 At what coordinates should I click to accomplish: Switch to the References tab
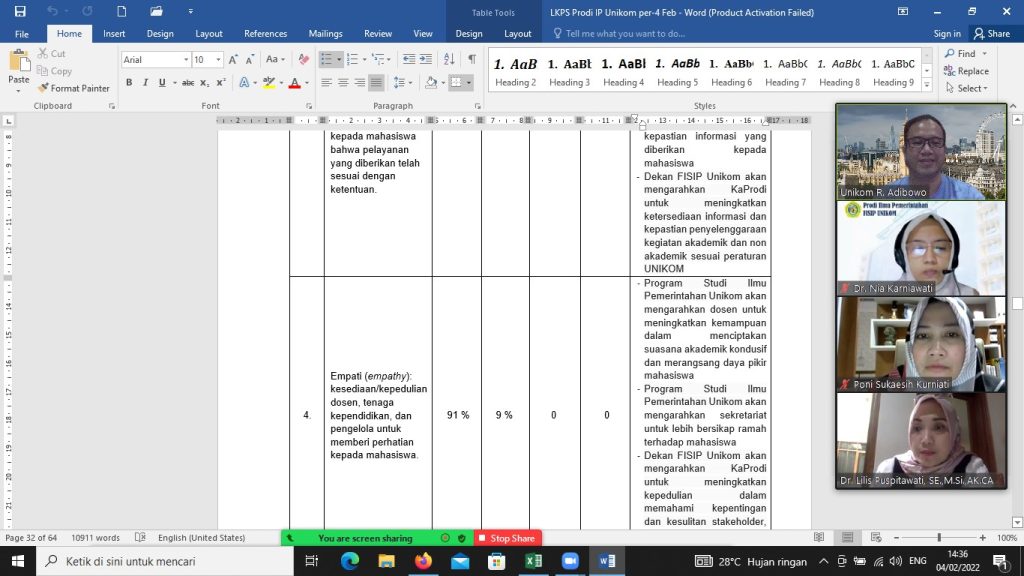[265, 33]
